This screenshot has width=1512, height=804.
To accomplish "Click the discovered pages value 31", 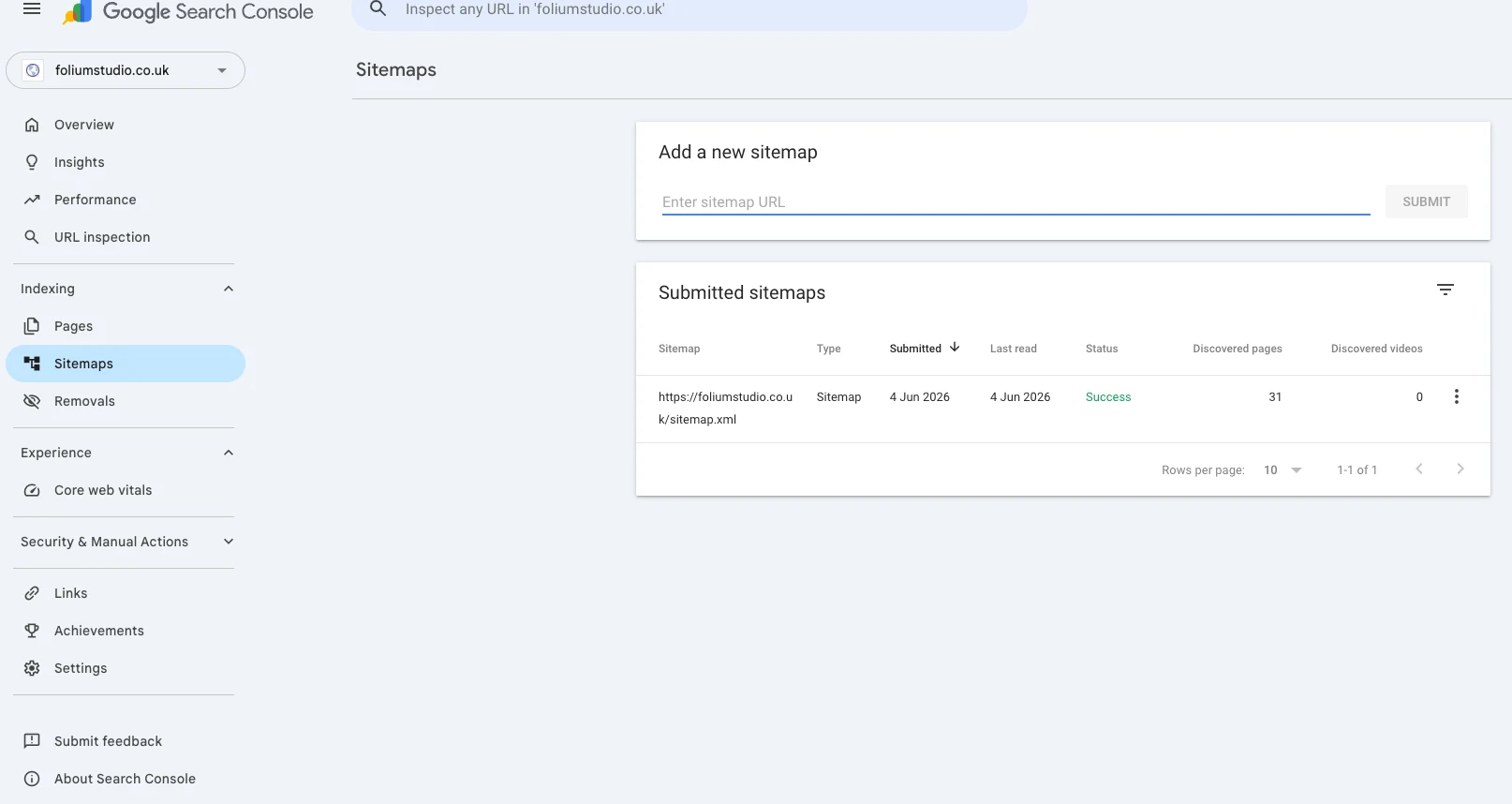I will click(1275, 397).
